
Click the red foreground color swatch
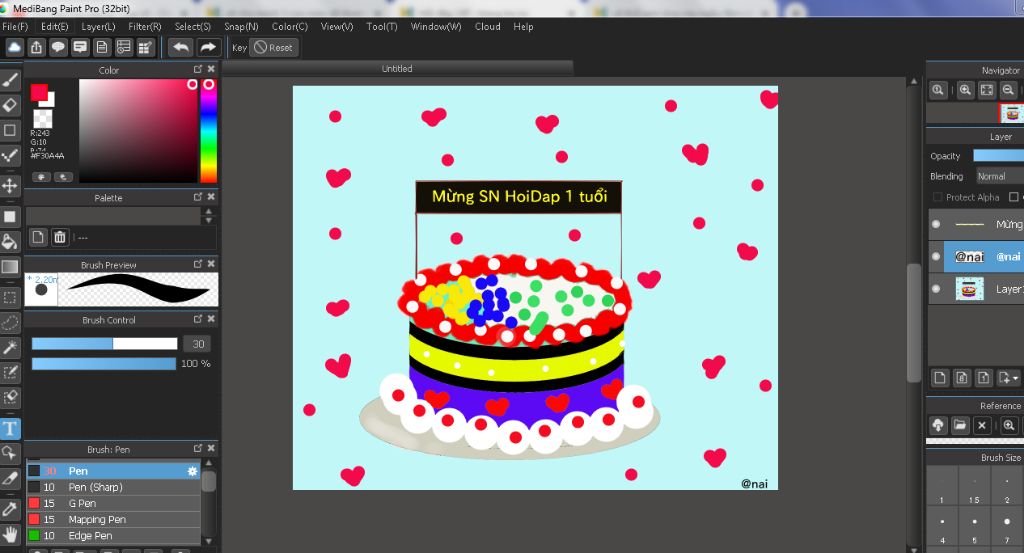coord(39,93)
